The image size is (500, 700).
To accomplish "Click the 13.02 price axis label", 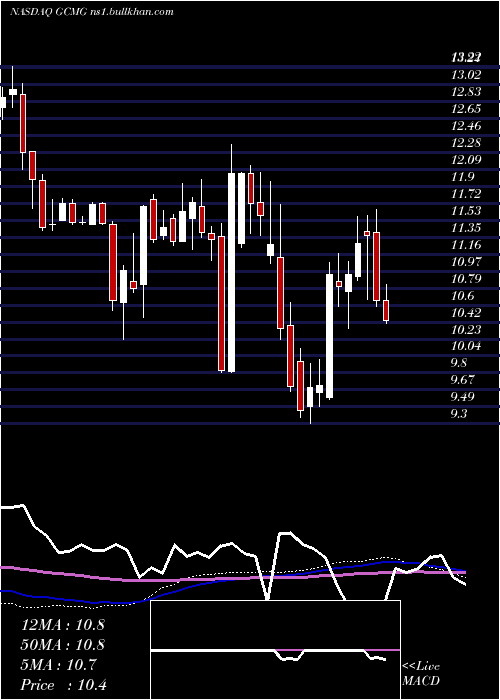I will coord(466,75).
